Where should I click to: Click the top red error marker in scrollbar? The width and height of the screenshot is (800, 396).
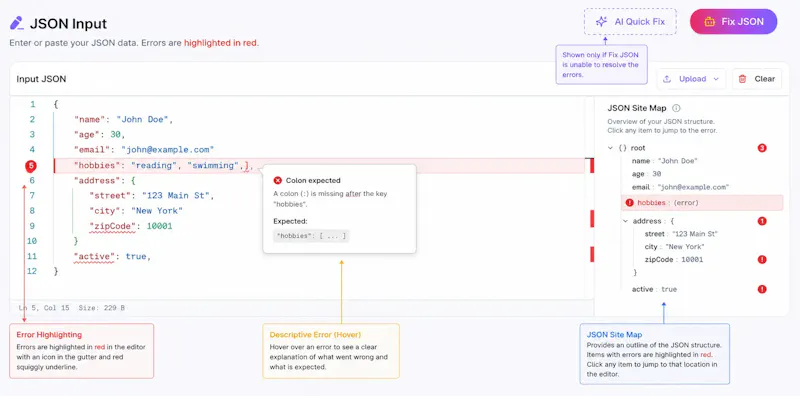(x=592, y=165)
